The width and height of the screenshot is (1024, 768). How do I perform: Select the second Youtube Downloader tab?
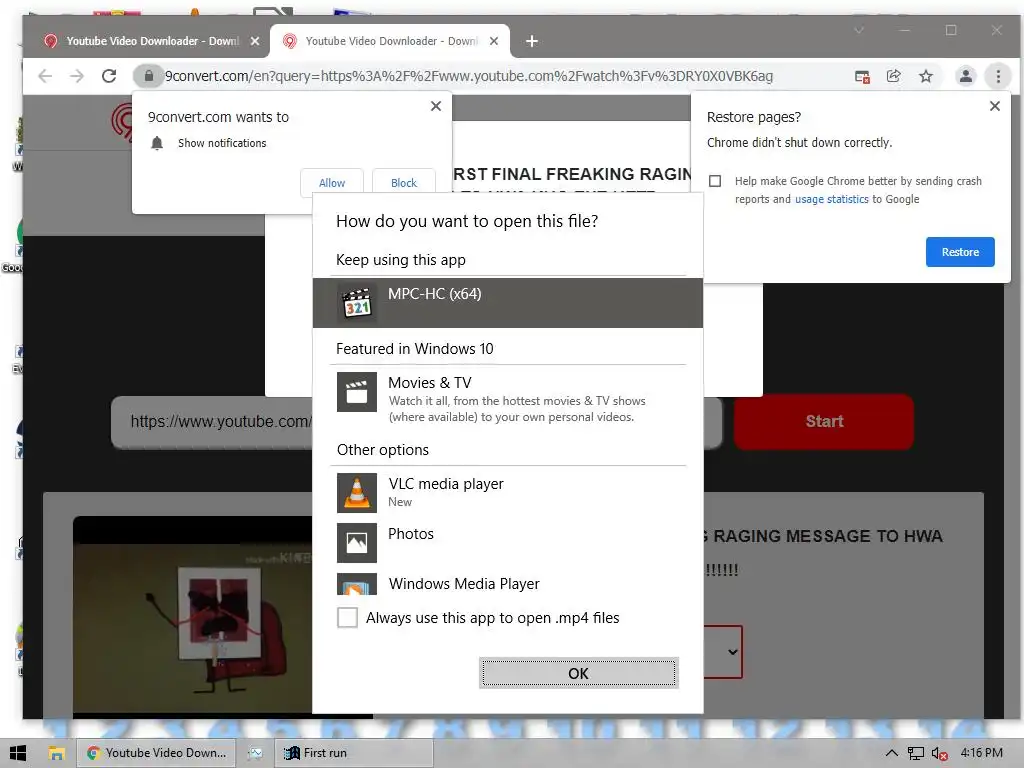[391, 41]
